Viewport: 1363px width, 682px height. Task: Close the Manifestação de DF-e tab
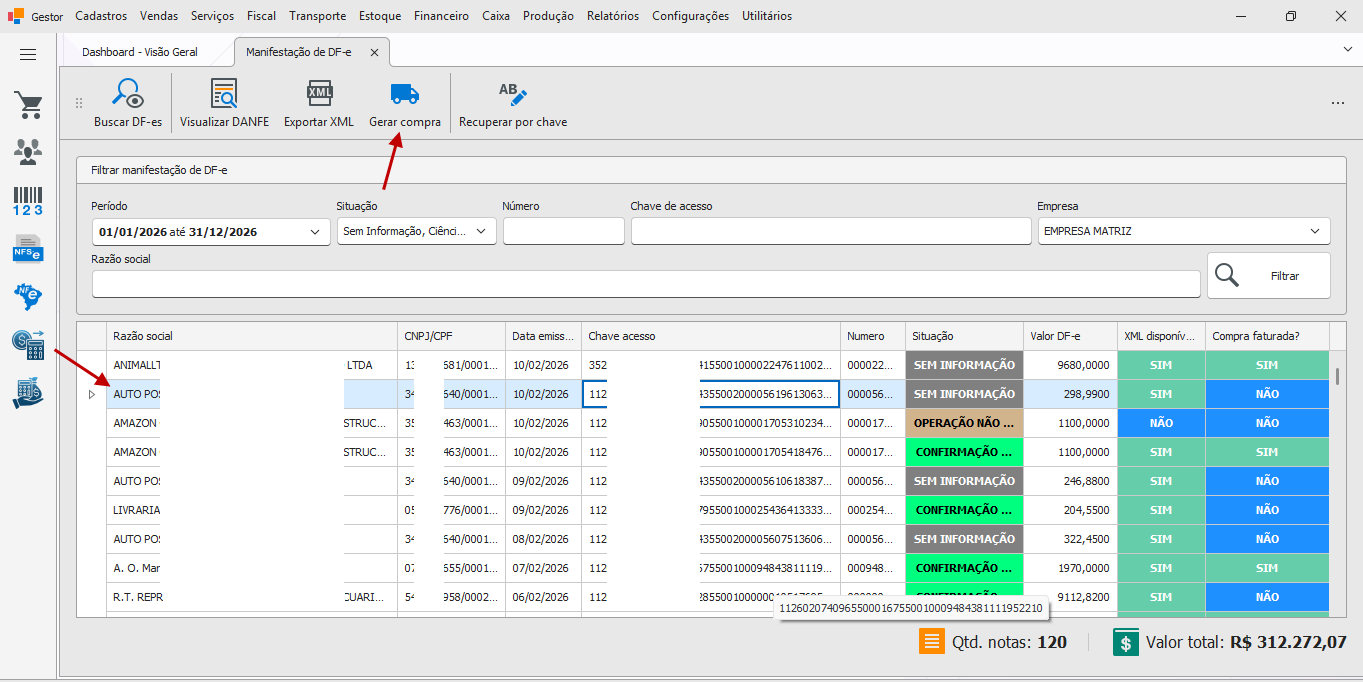pyautogui.click(x=374, y=52)
